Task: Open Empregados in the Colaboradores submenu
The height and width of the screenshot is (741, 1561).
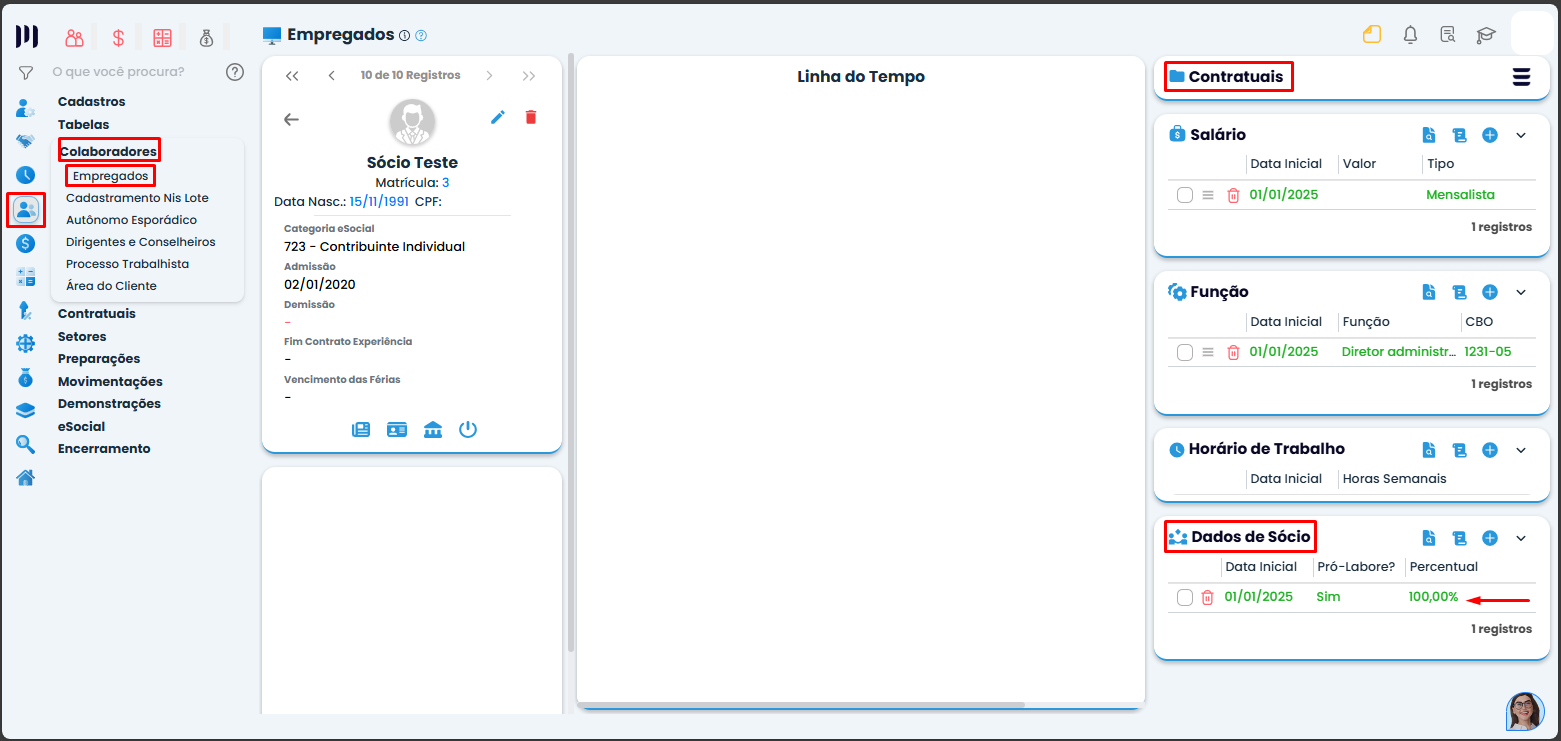Action: pyautogui.click(x=111, y=176)
